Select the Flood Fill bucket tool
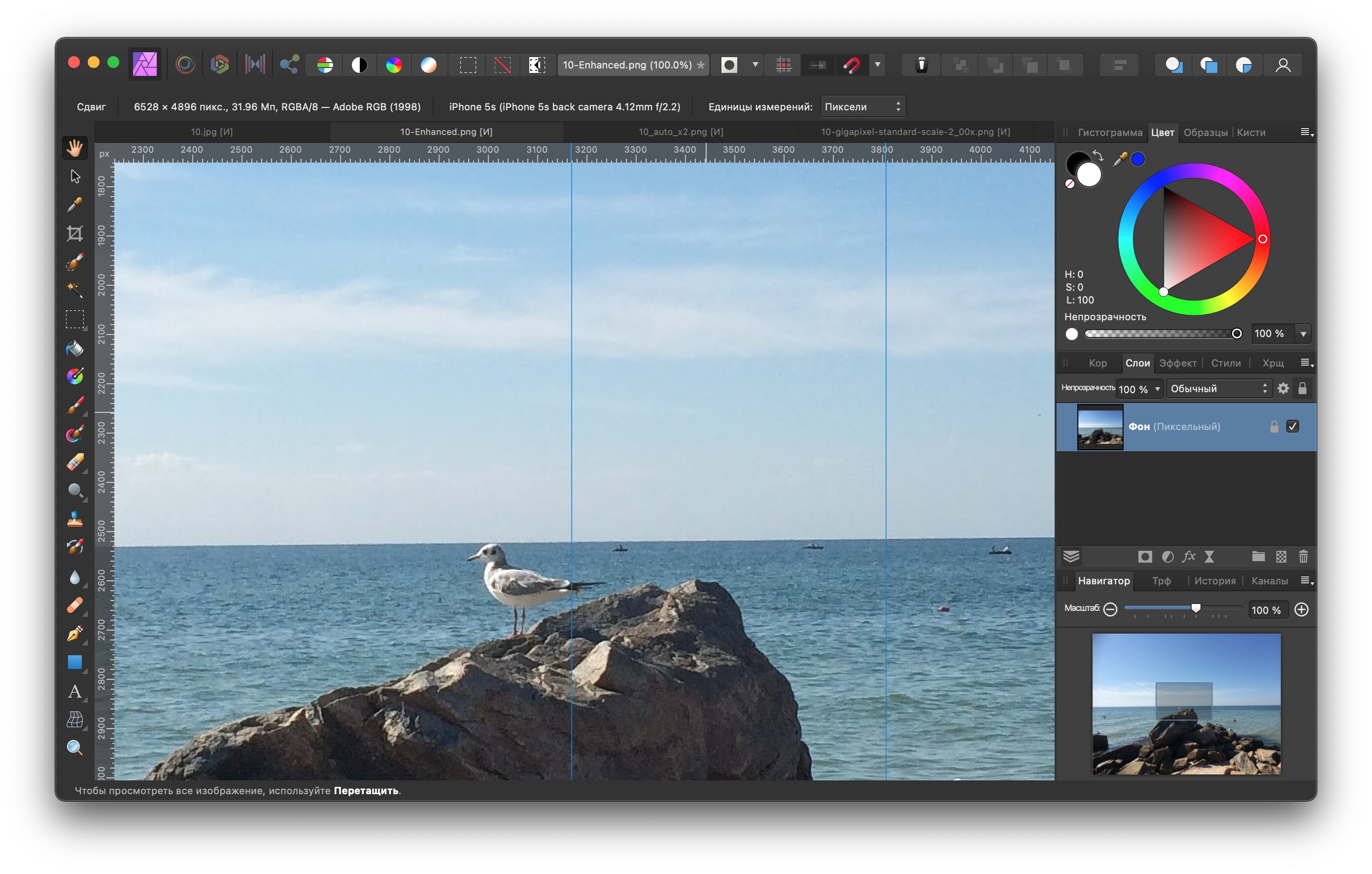1372x874 pixels. pos(74,347)
